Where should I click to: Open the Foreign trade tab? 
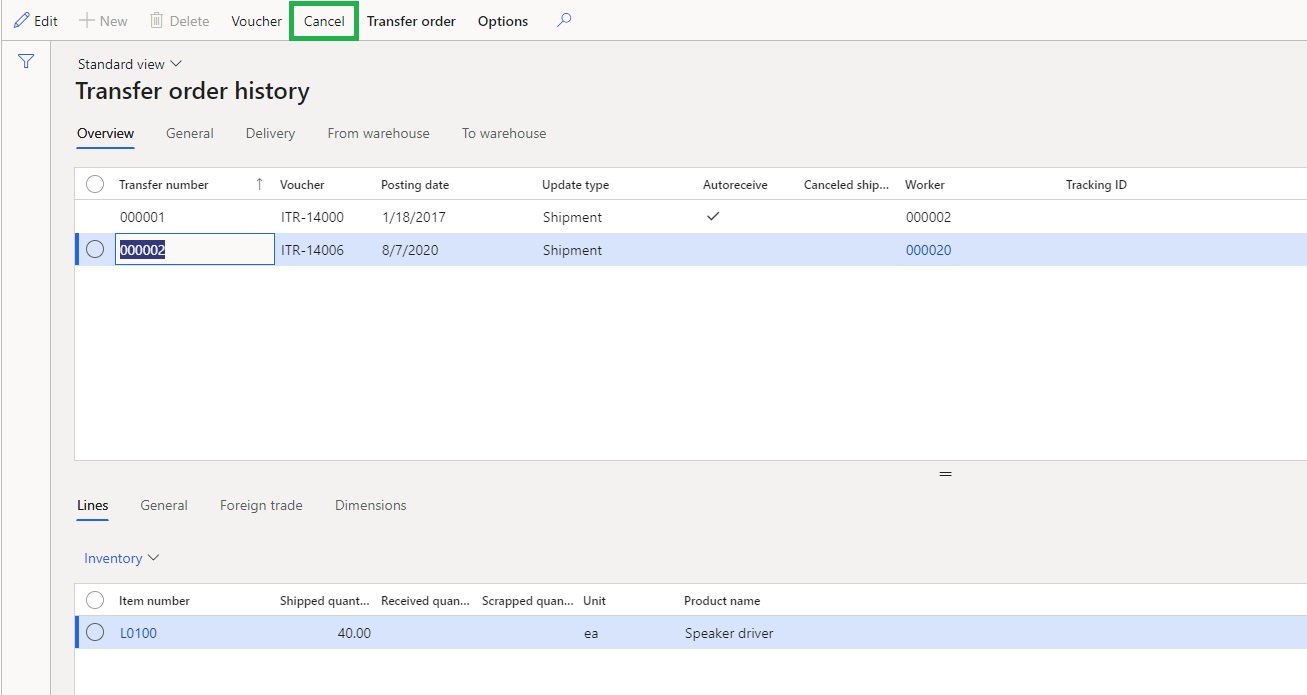pos(261,505)
